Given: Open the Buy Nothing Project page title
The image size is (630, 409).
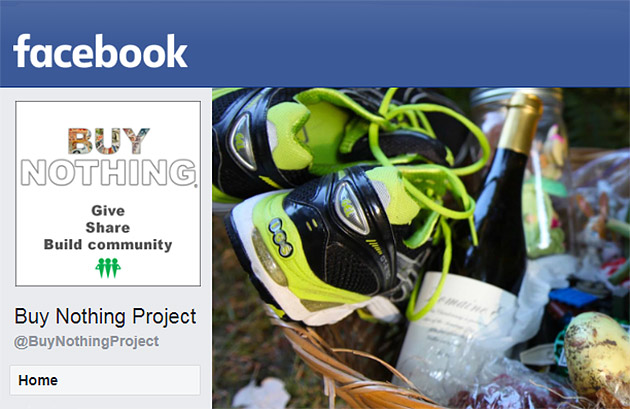Looking at the screenshot, I should click(x=105, y=317).
